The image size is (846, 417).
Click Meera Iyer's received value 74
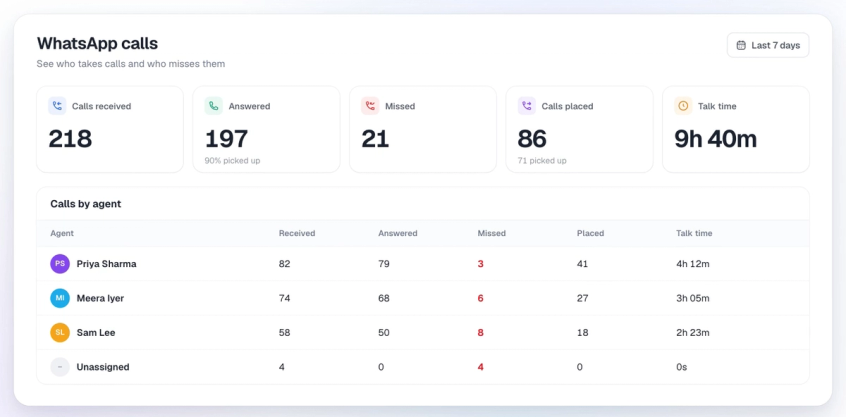[284, 298]
